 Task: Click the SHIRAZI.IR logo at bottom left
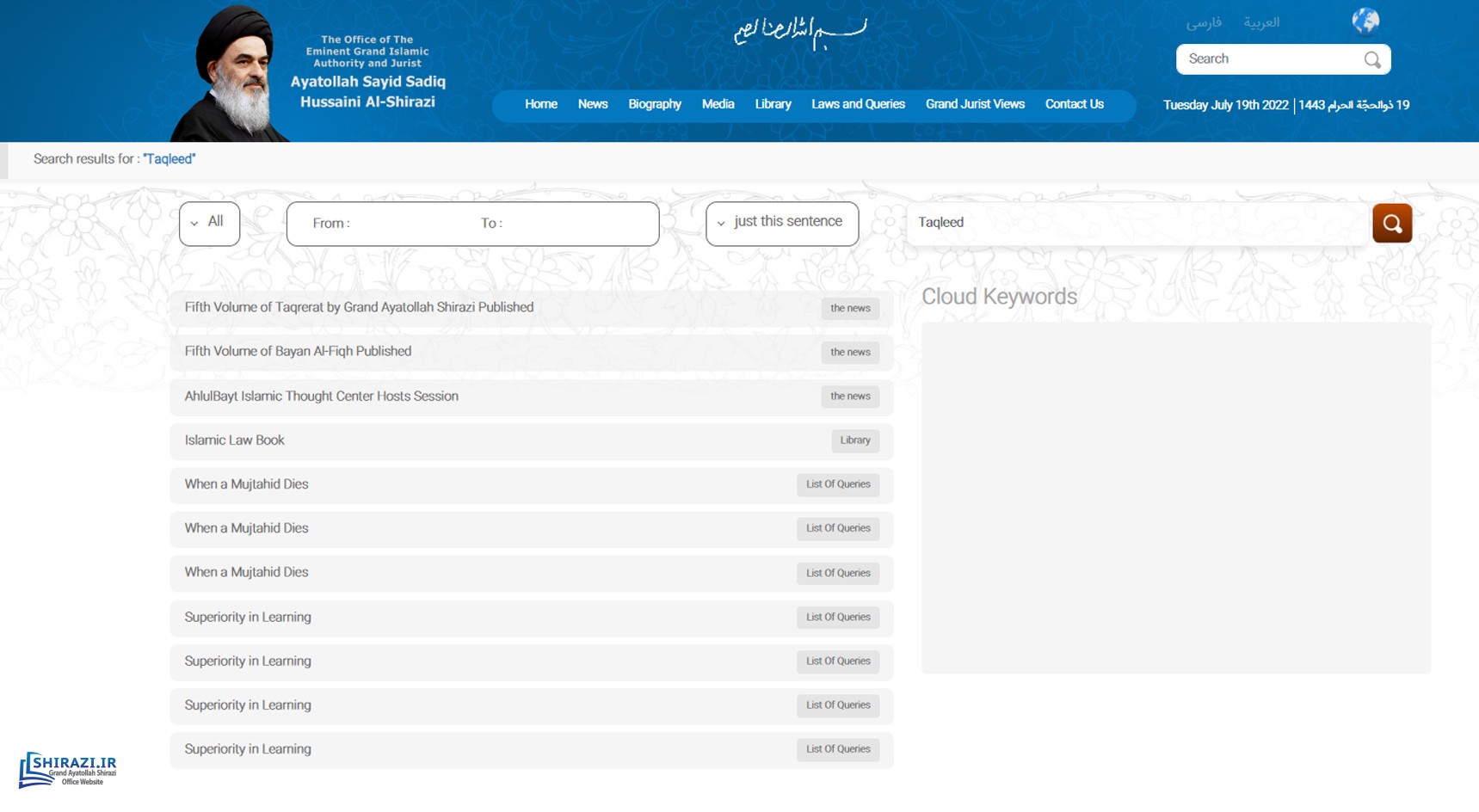(68, 769)
